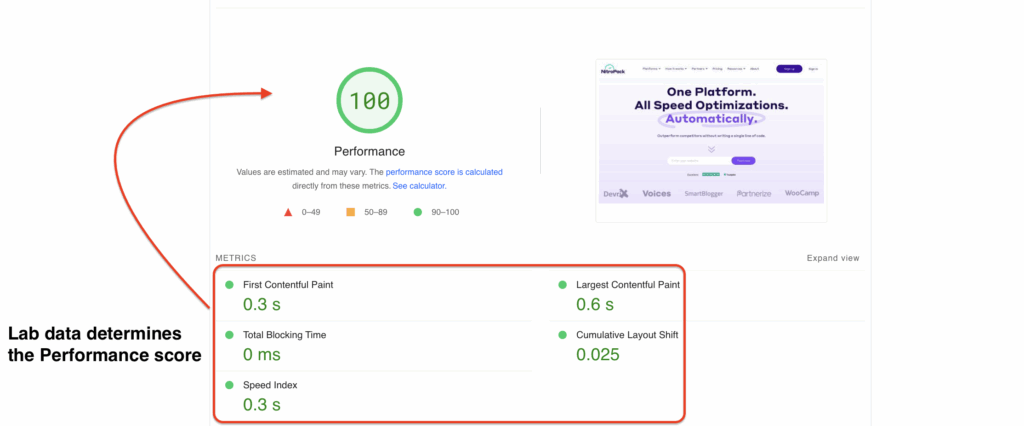This screenshot has width=1024, height=426.
Task: Click the green dot beside First Contentful Paint
Action: tap(229, 285)
